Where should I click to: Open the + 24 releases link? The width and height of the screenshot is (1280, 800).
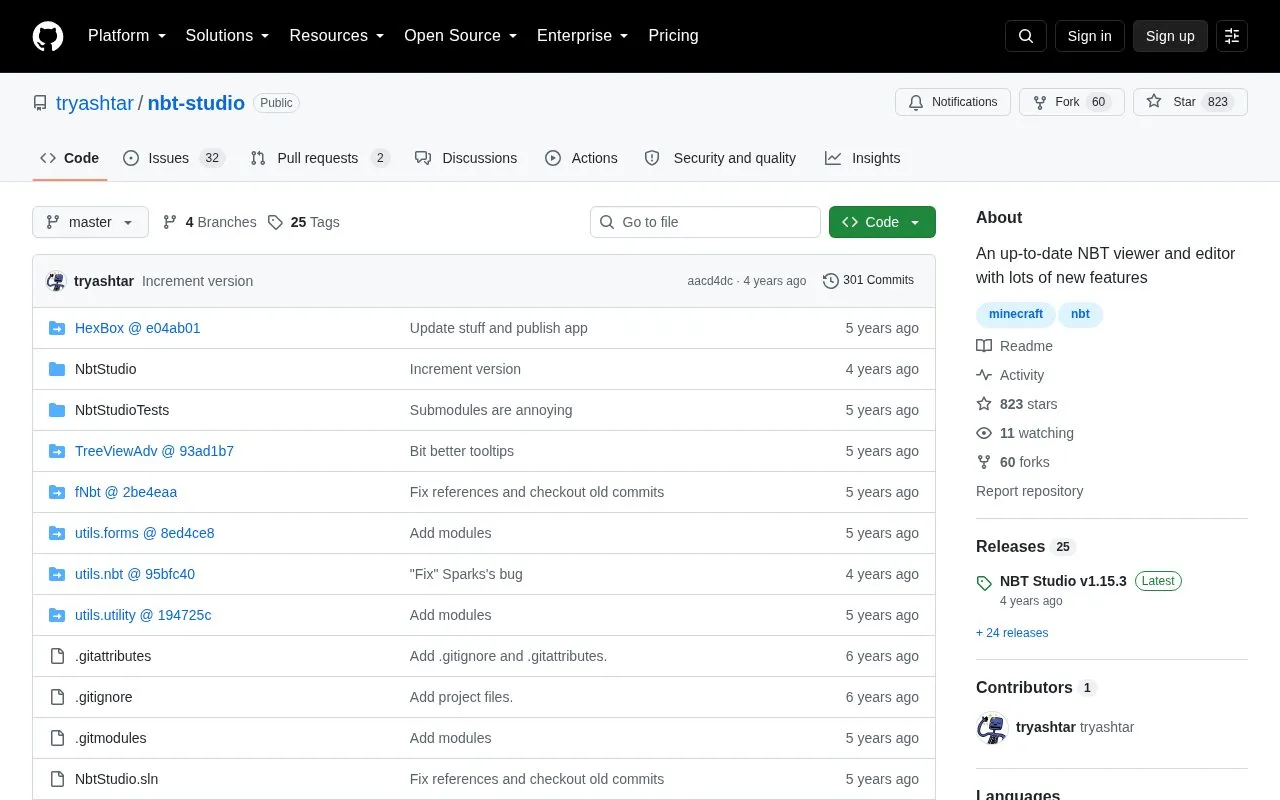1012,633
